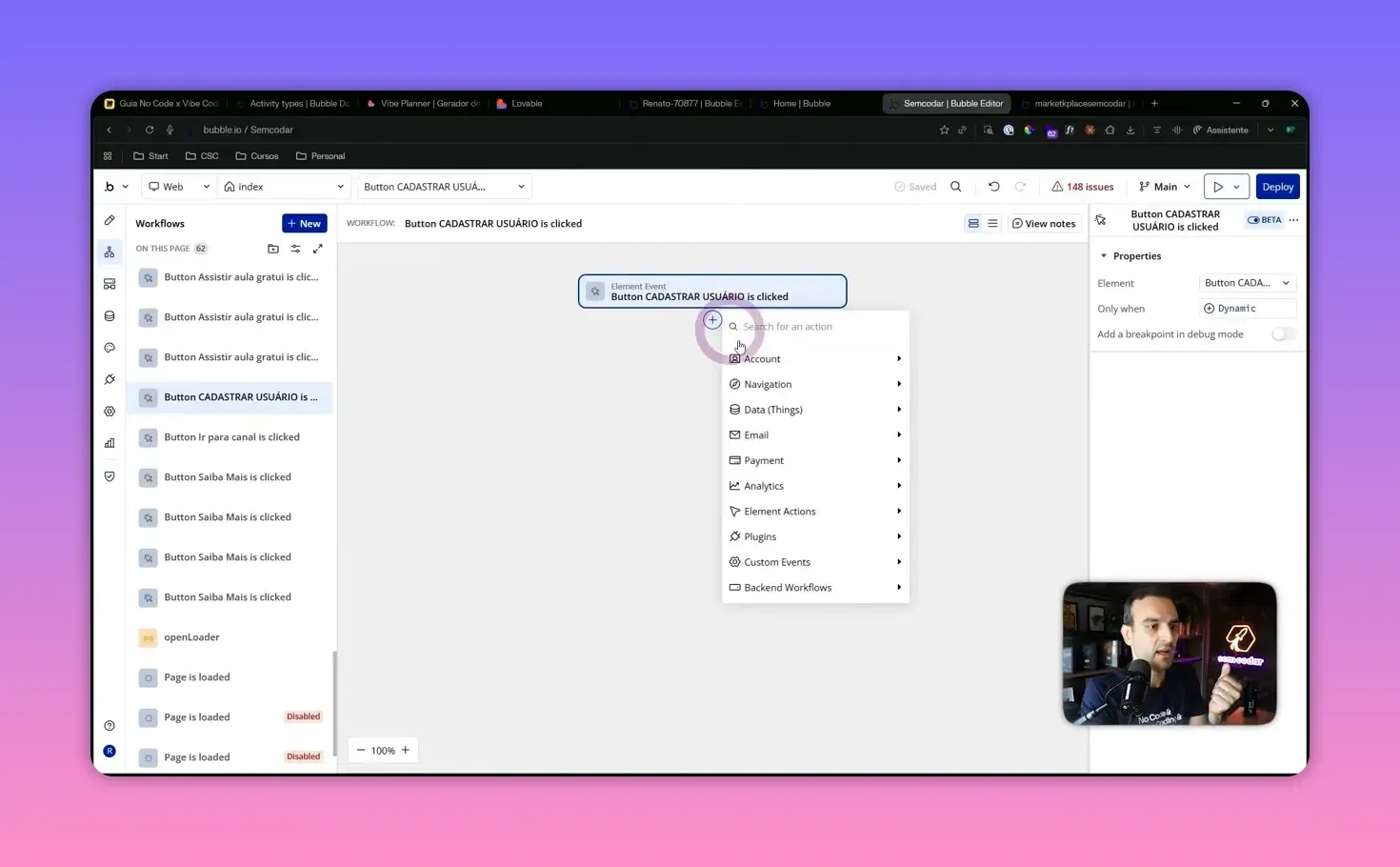The width and height of the screenshot is (1400, 867).
Task: Click the new folder icon in Workflows panel
Action: coord(273,249)
